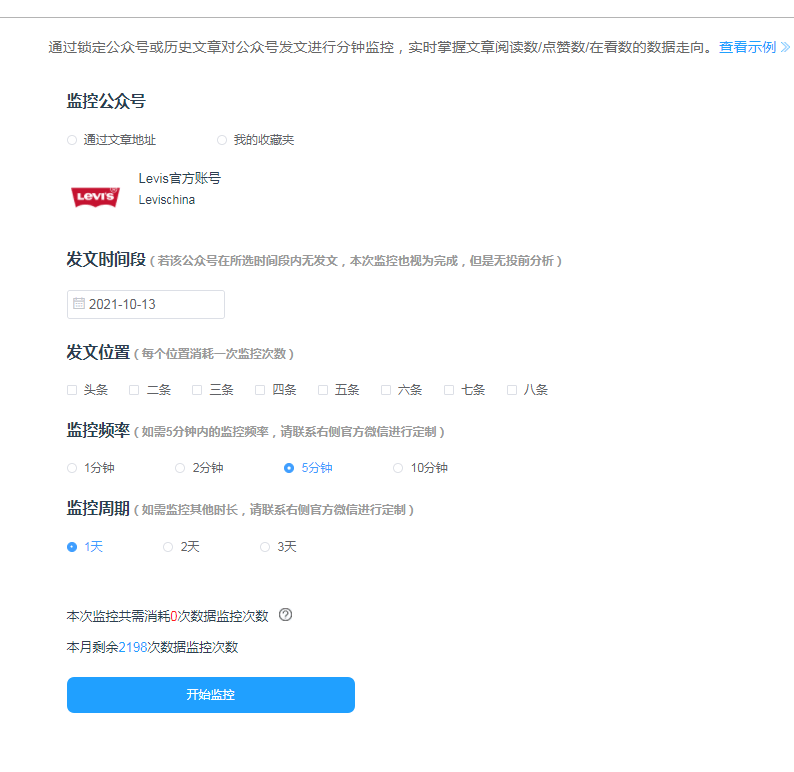
Task: Choose the 3天 monitoring period
Action: (x=265, y=547)
